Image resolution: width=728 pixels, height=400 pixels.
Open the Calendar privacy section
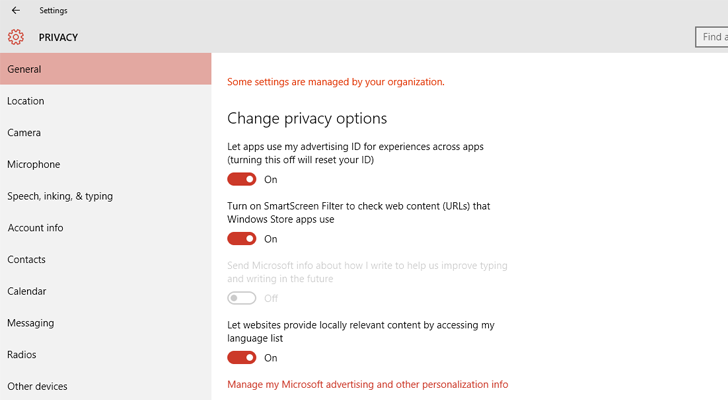[x=105, y=291]
